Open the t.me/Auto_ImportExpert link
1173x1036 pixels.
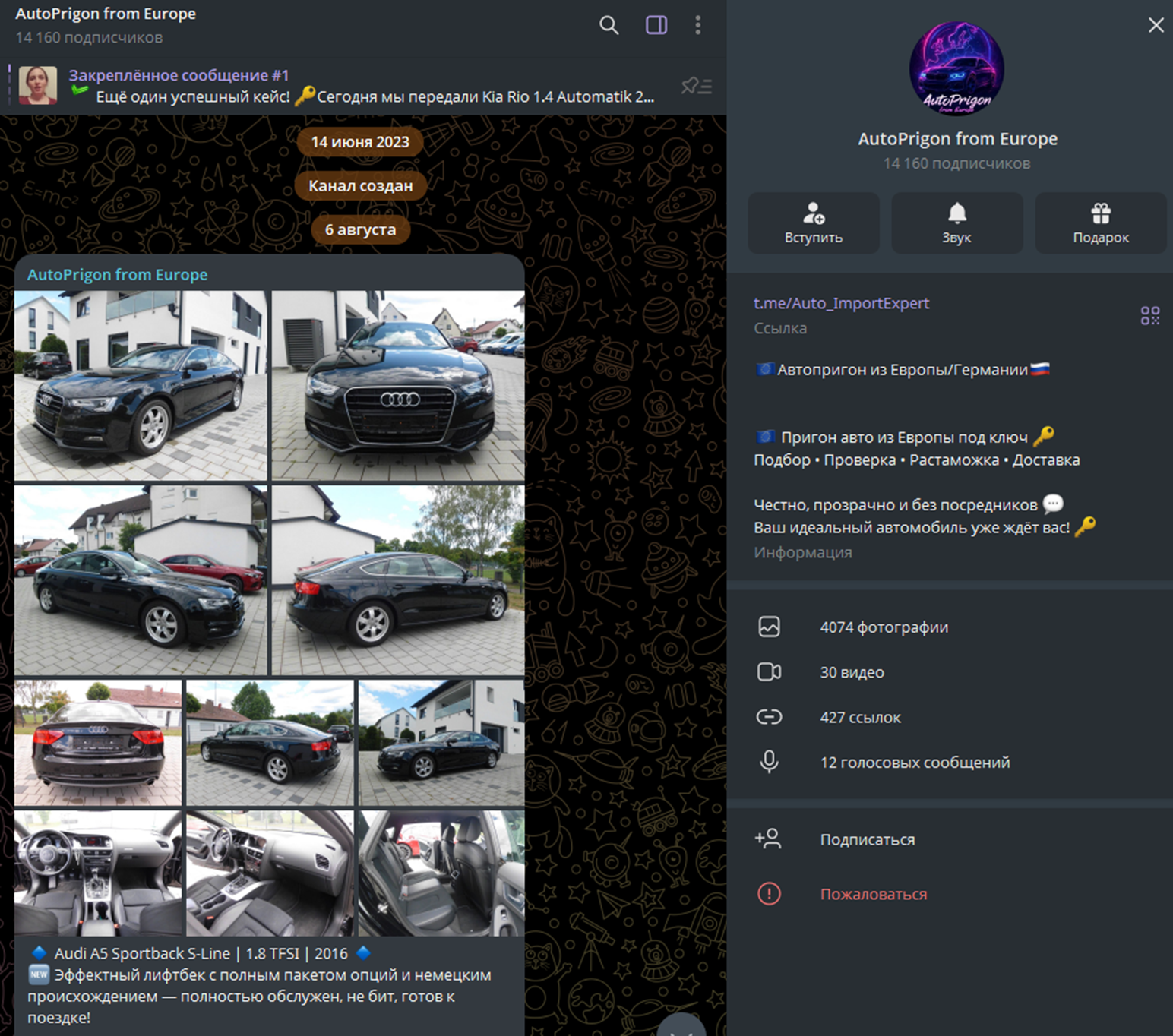pyautogui.click(x=841, y=303)
